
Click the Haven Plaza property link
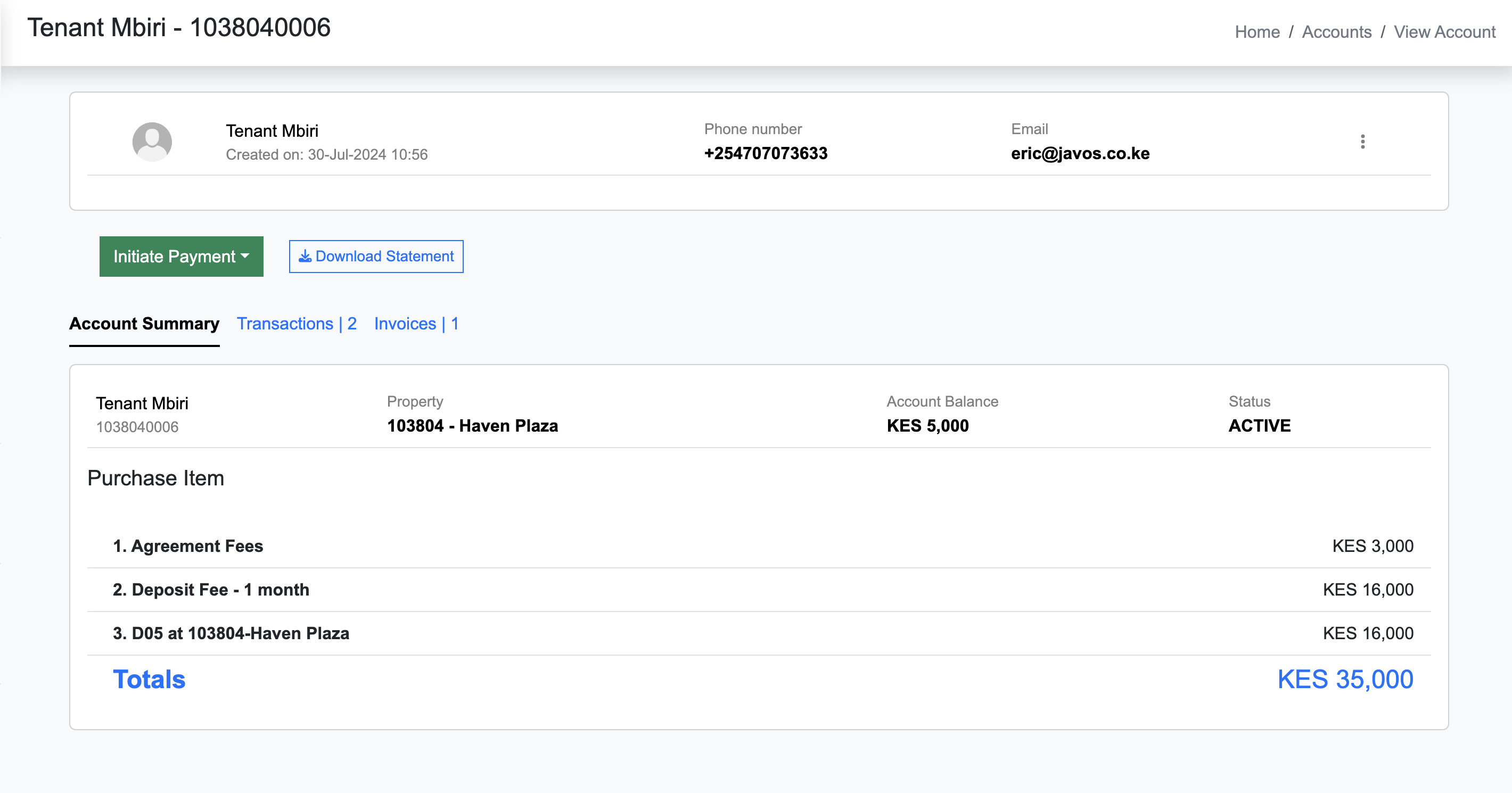click(474, 426)
